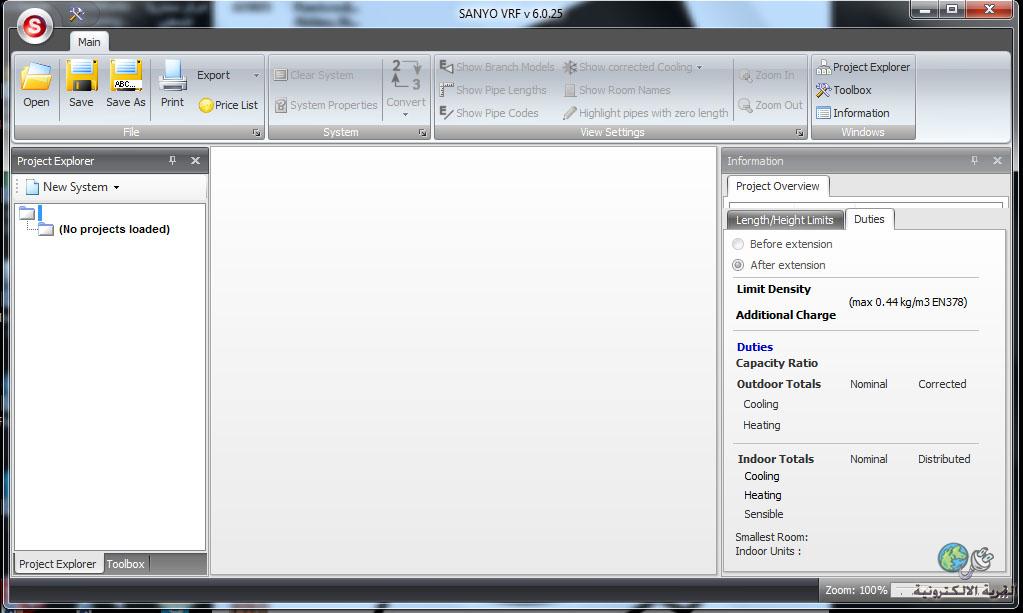Click the Zoom: 100% status indicator
Viewport: 1023px width, 613px height.
[856, 590]
